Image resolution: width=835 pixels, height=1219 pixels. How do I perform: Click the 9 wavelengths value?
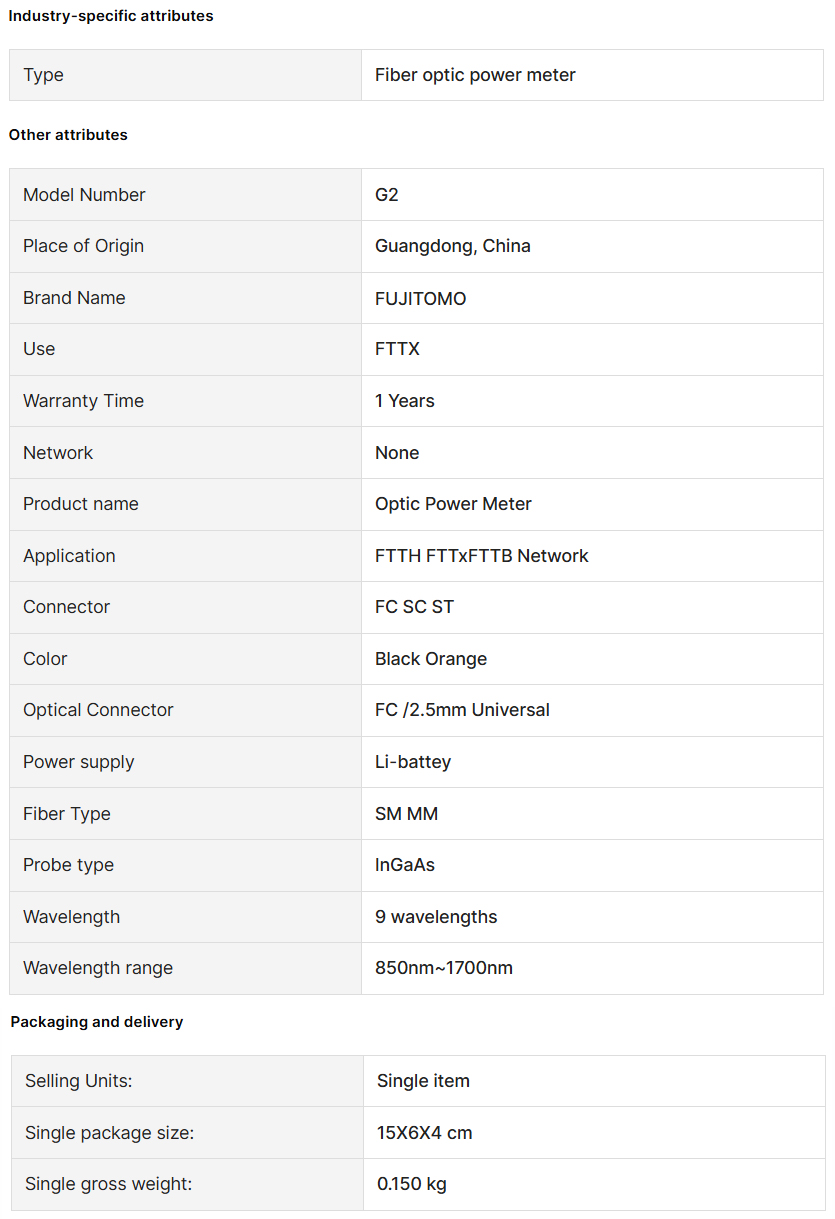(436, 917)
